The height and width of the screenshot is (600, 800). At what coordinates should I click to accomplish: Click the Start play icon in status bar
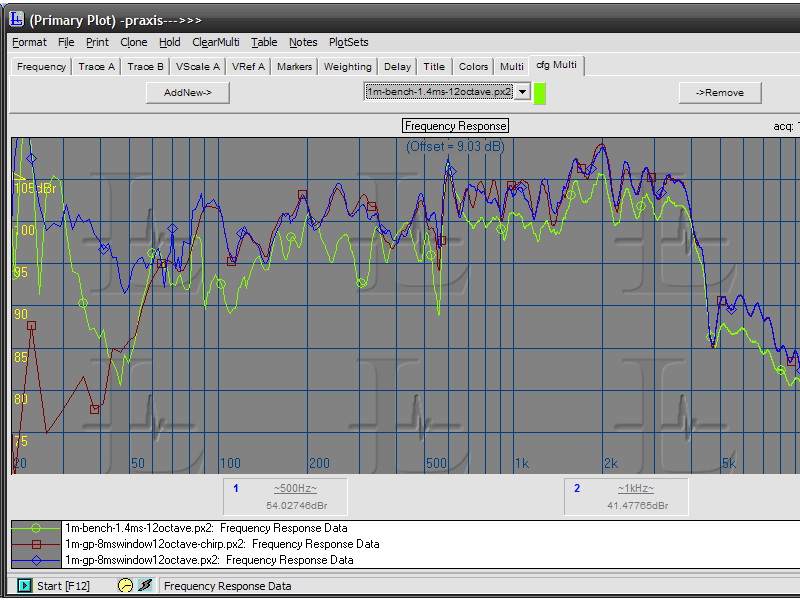point(24,585)
